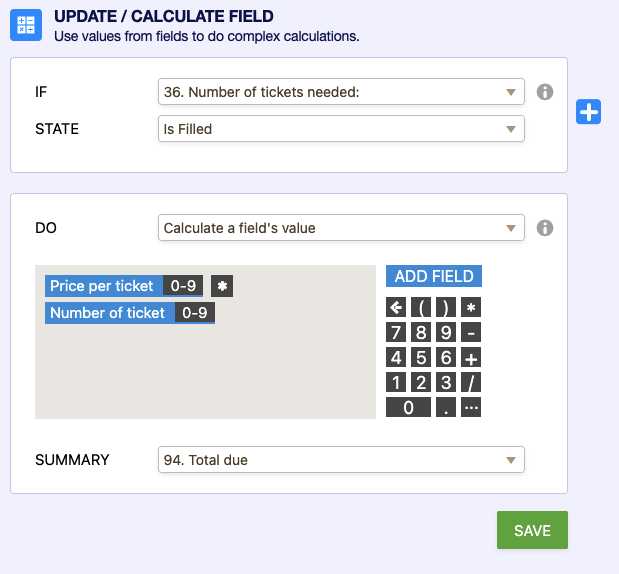The width and height of the screenshot is (619, 574).
Task: Select the 'Number of ticket' field token
Action: click(x=108, y=313)
